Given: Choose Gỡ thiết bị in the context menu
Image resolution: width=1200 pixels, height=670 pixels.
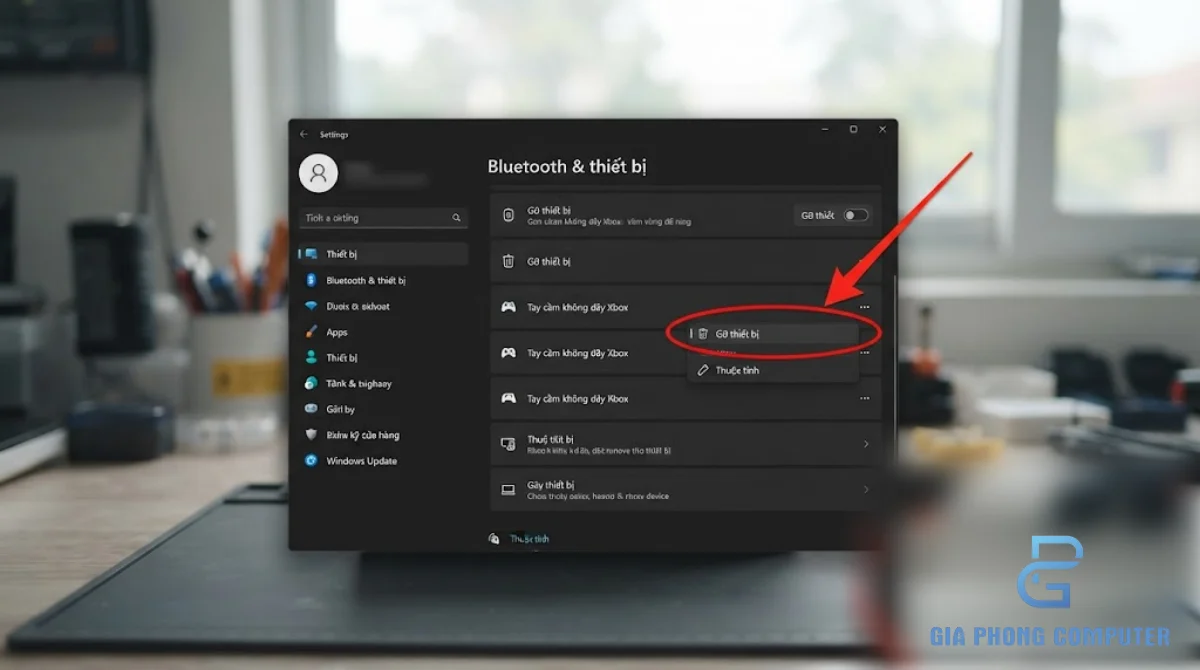Looking at the screenshot, I should 772,334.
